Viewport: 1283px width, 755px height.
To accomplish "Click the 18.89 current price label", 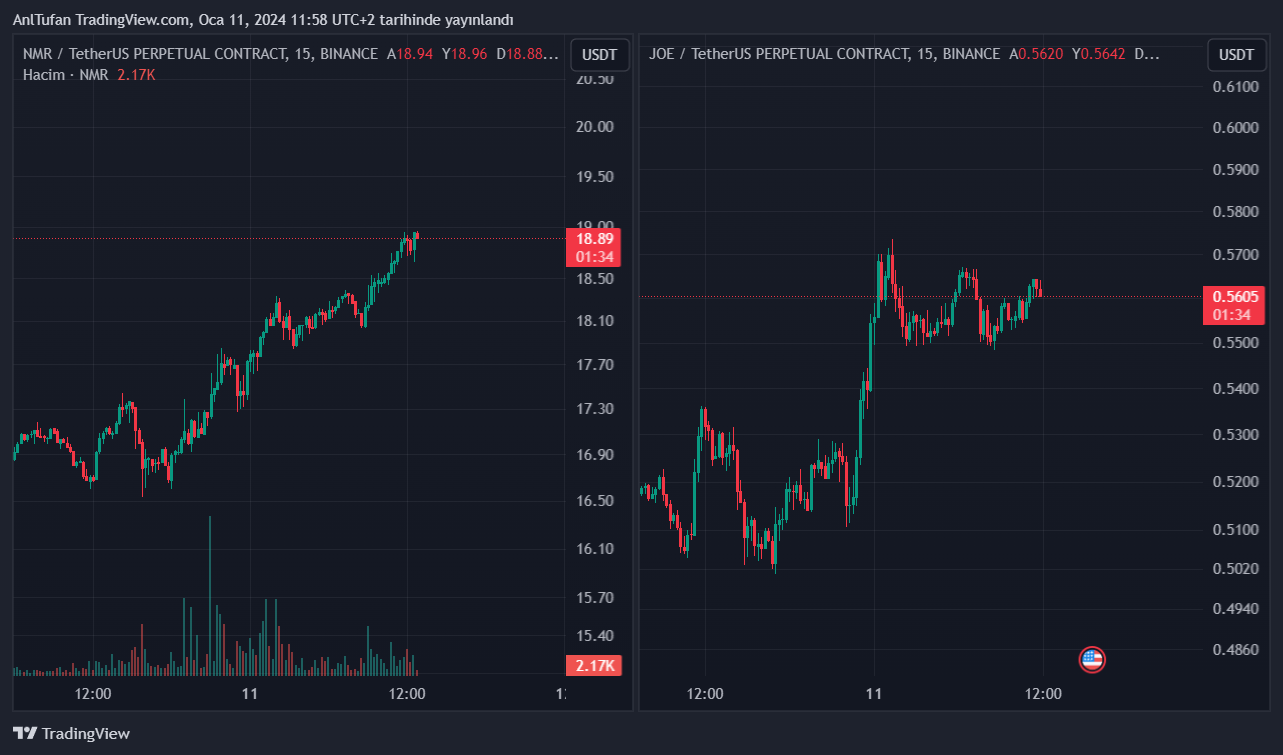I will 594,238.
